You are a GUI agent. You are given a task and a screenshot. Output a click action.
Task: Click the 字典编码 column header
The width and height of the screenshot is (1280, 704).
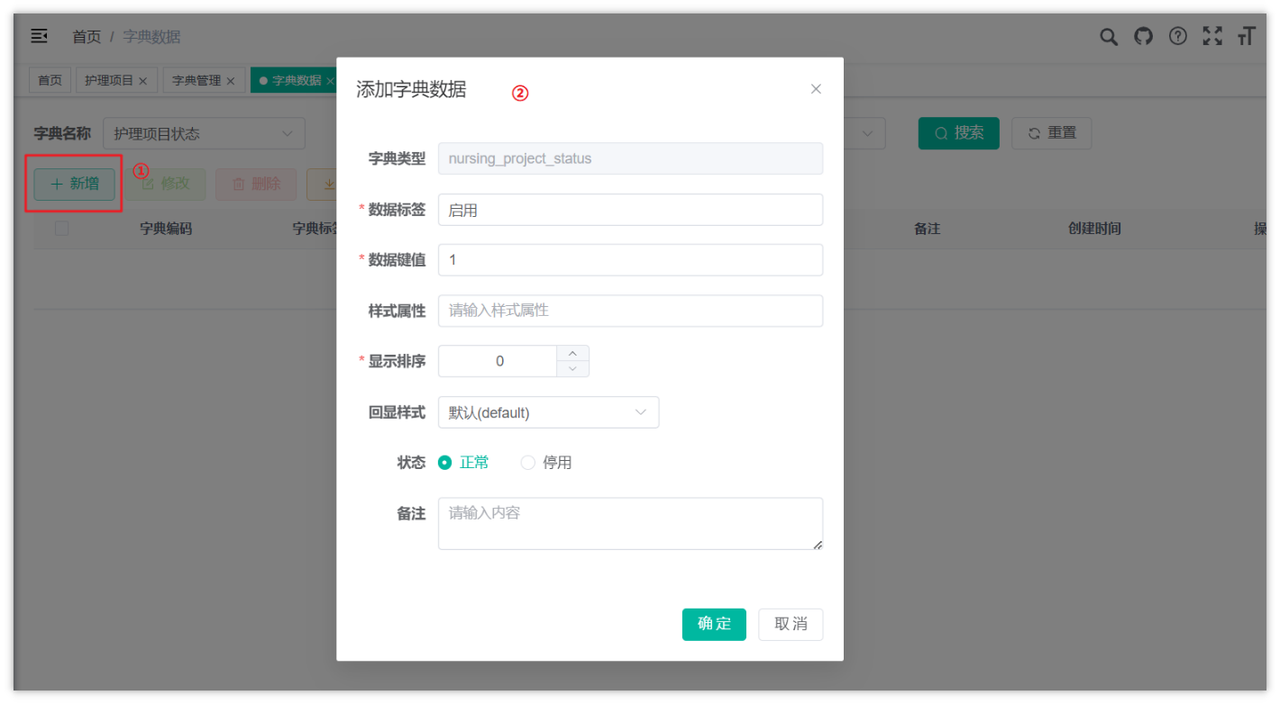point(166,229)
